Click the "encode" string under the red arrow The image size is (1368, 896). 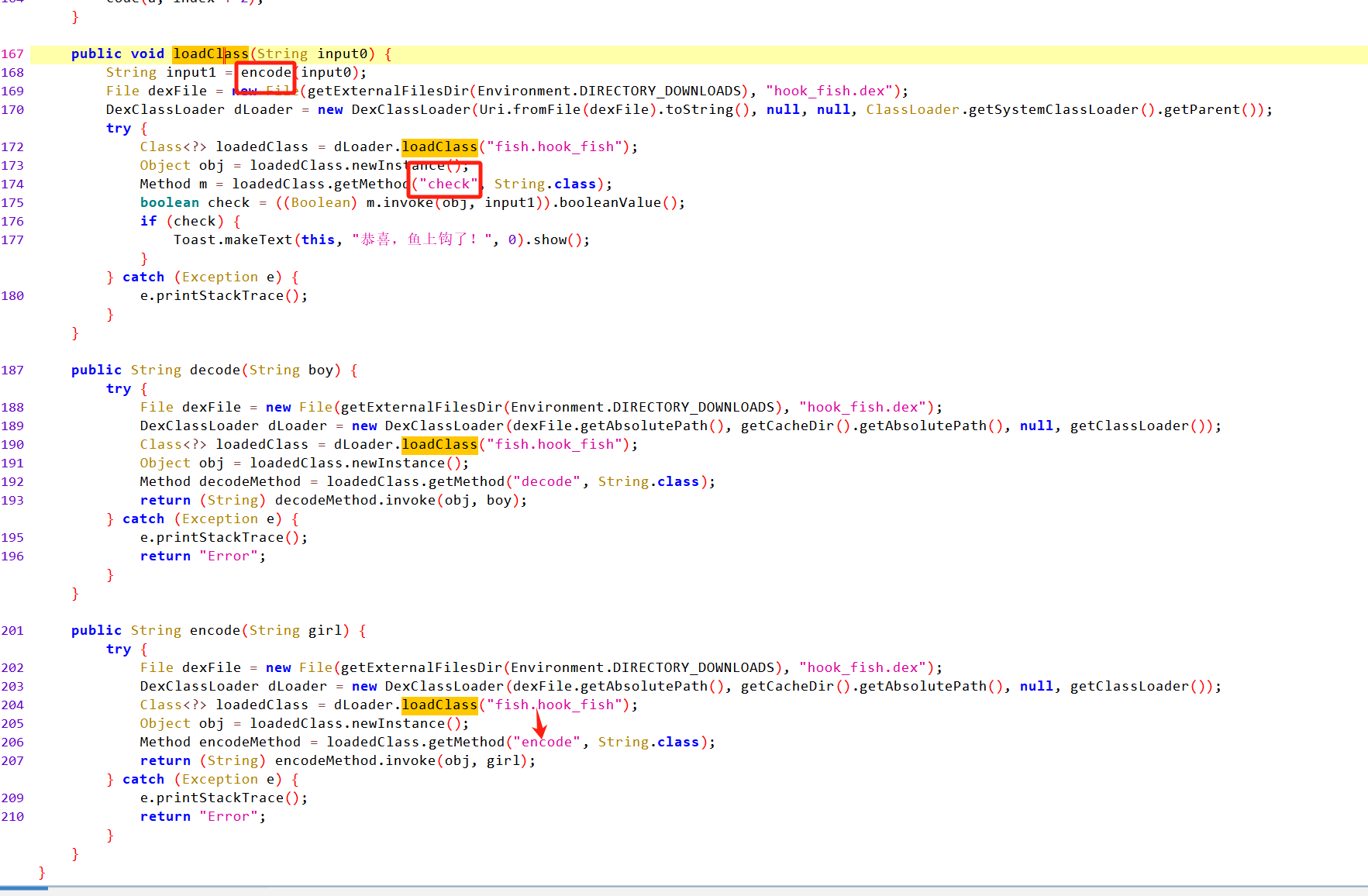tap(546, 742)
